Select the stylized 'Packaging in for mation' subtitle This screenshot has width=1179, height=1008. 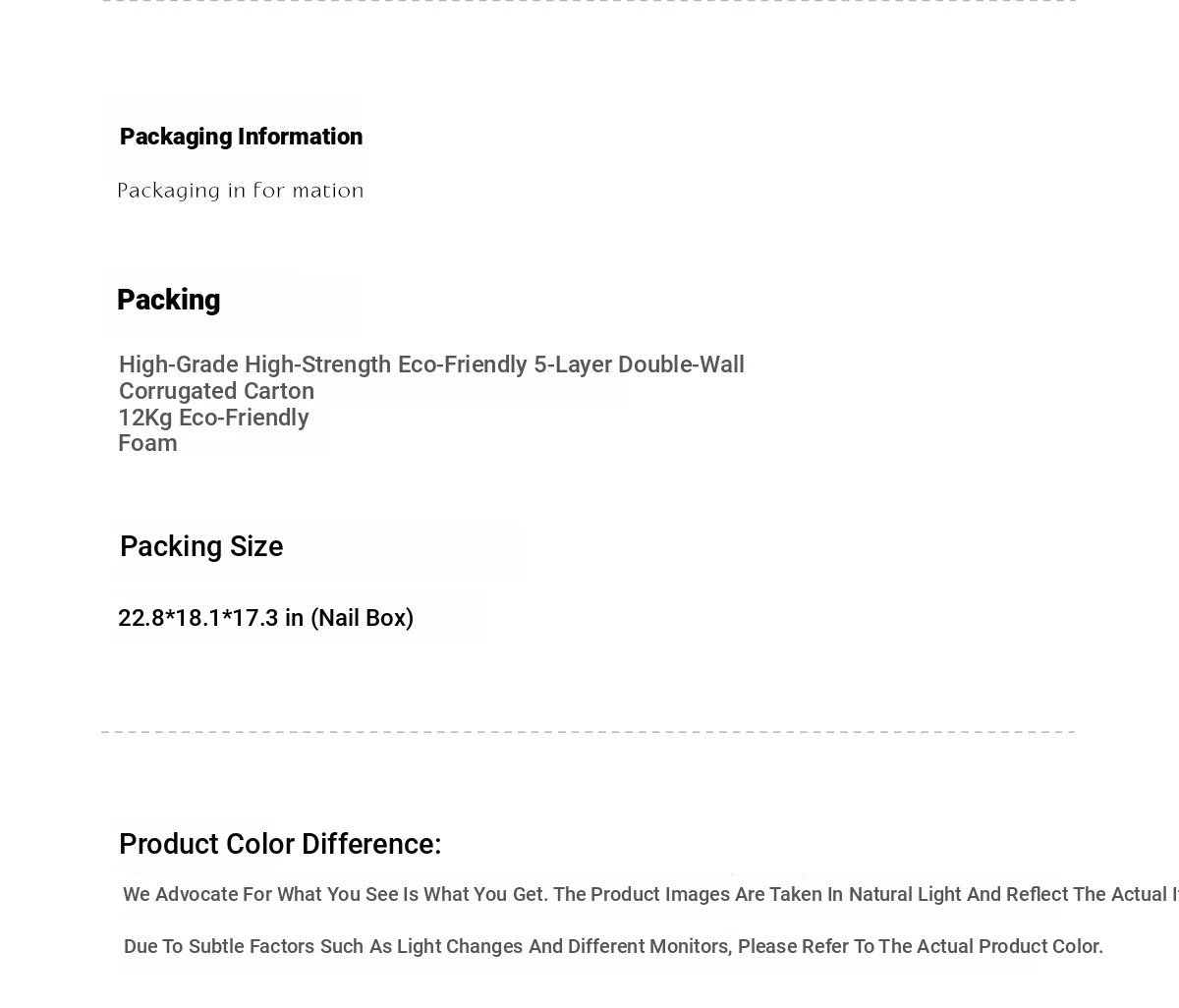[241, 191]
